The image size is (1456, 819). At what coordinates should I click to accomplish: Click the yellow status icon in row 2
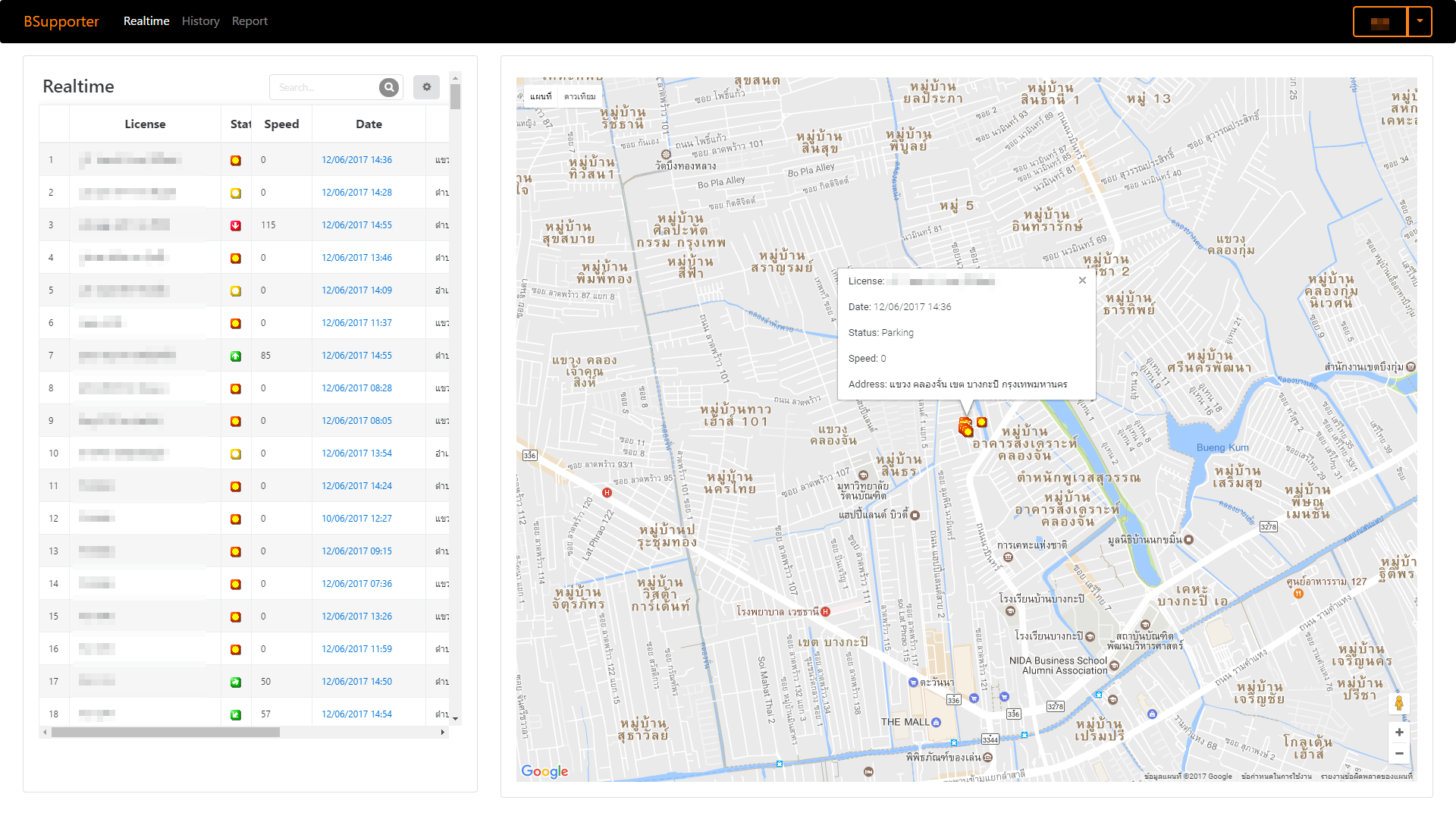(x=236, y=193)
